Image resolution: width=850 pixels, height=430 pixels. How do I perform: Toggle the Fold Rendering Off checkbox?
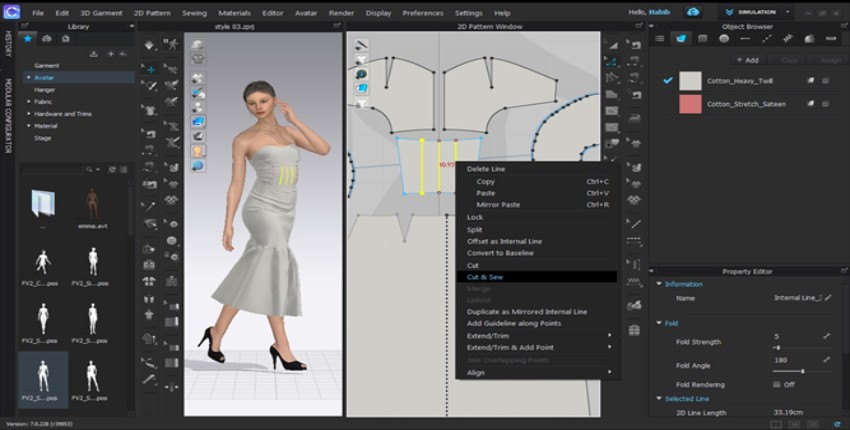click(777, 384)
